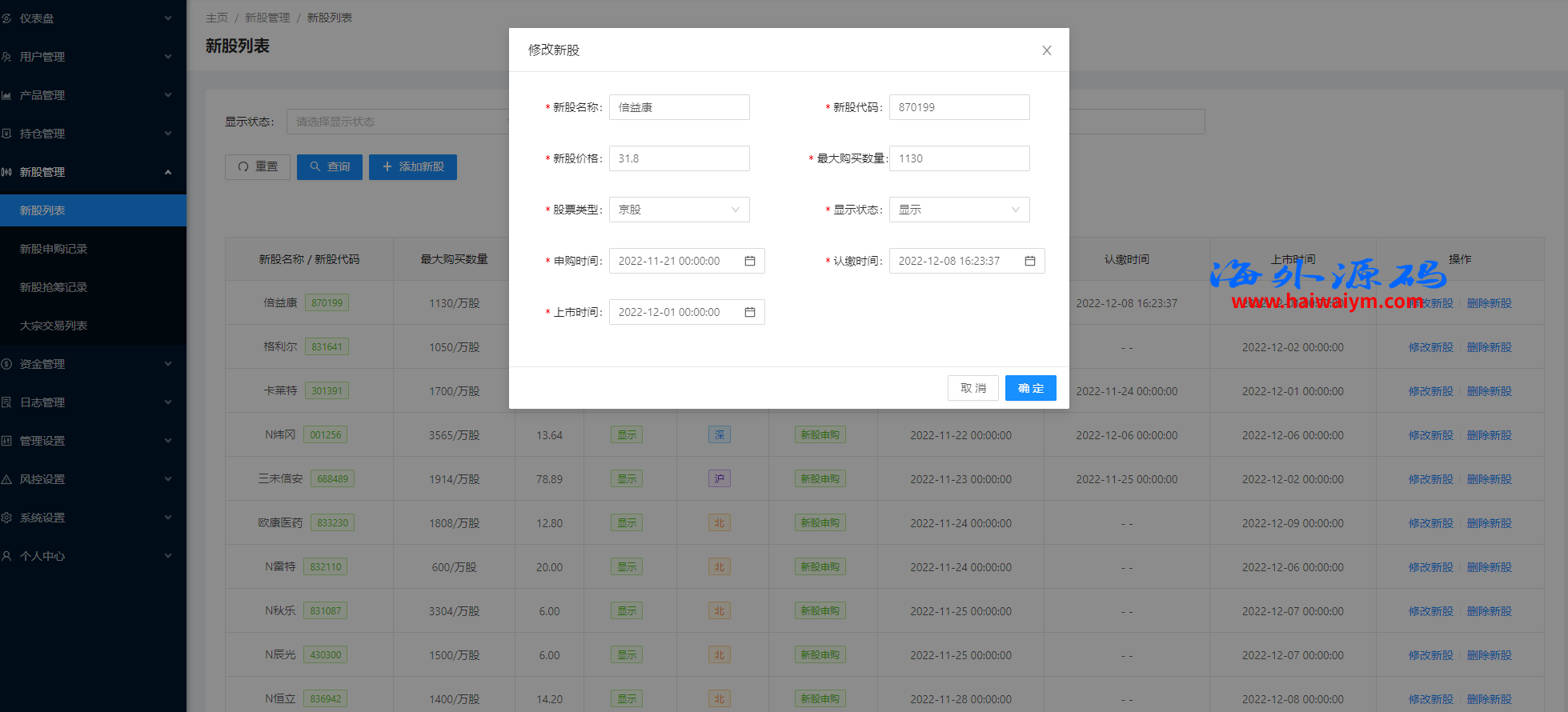
Task: Click the 个人中心 person icon in sidebar
Action: pos(6,556)
